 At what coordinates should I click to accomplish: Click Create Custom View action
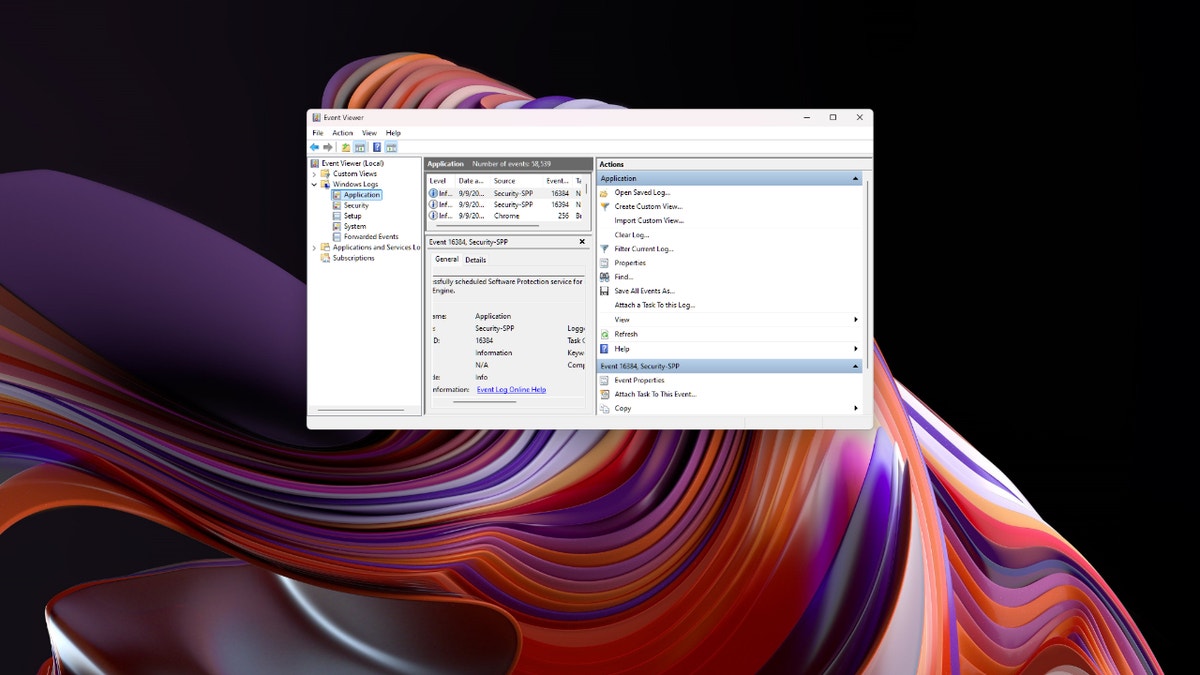pos(648,206)
